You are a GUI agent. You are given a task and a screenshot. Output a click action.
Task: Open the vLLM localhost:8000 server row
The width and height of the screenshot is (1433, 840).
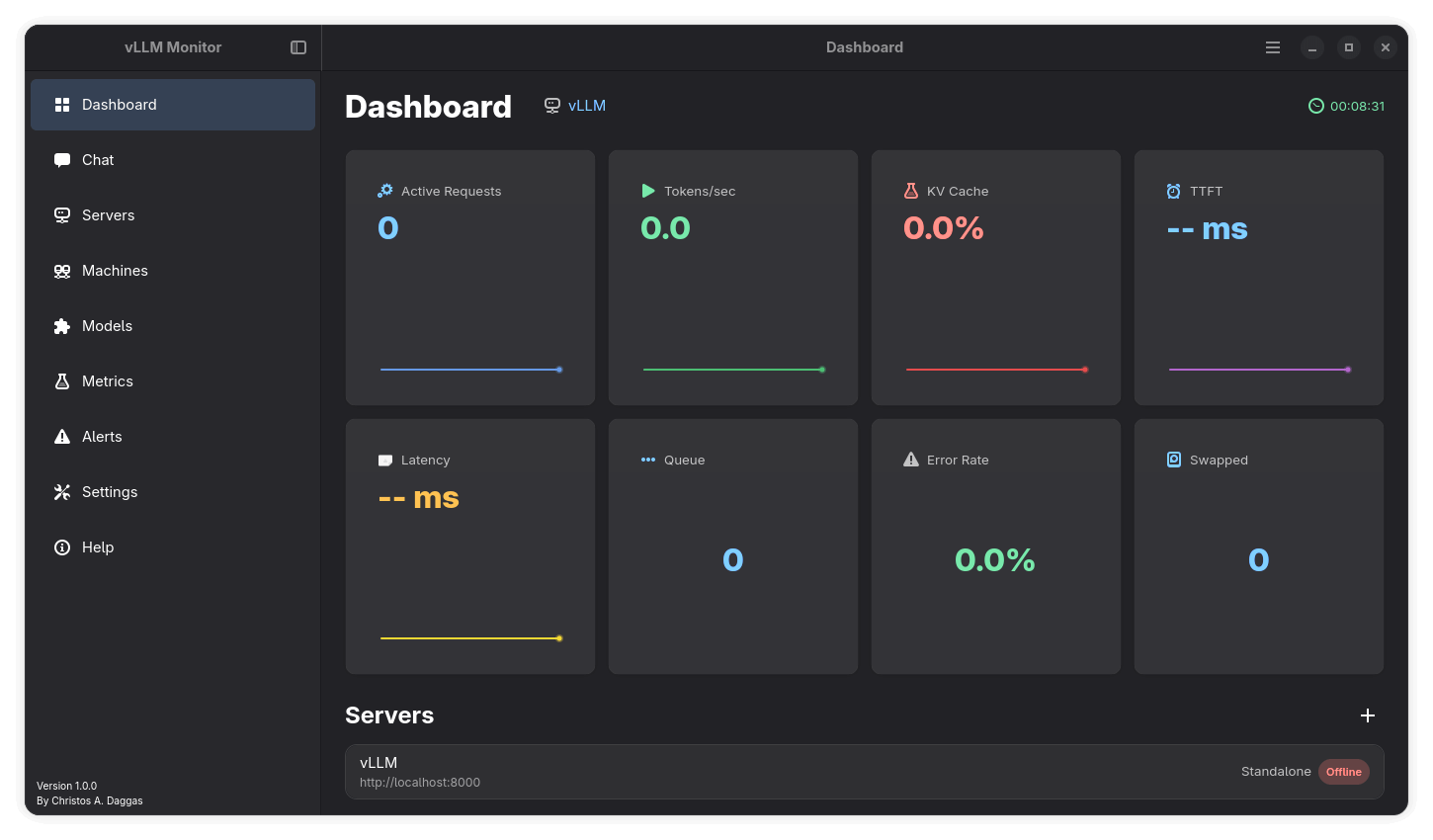tap(791, 772)
